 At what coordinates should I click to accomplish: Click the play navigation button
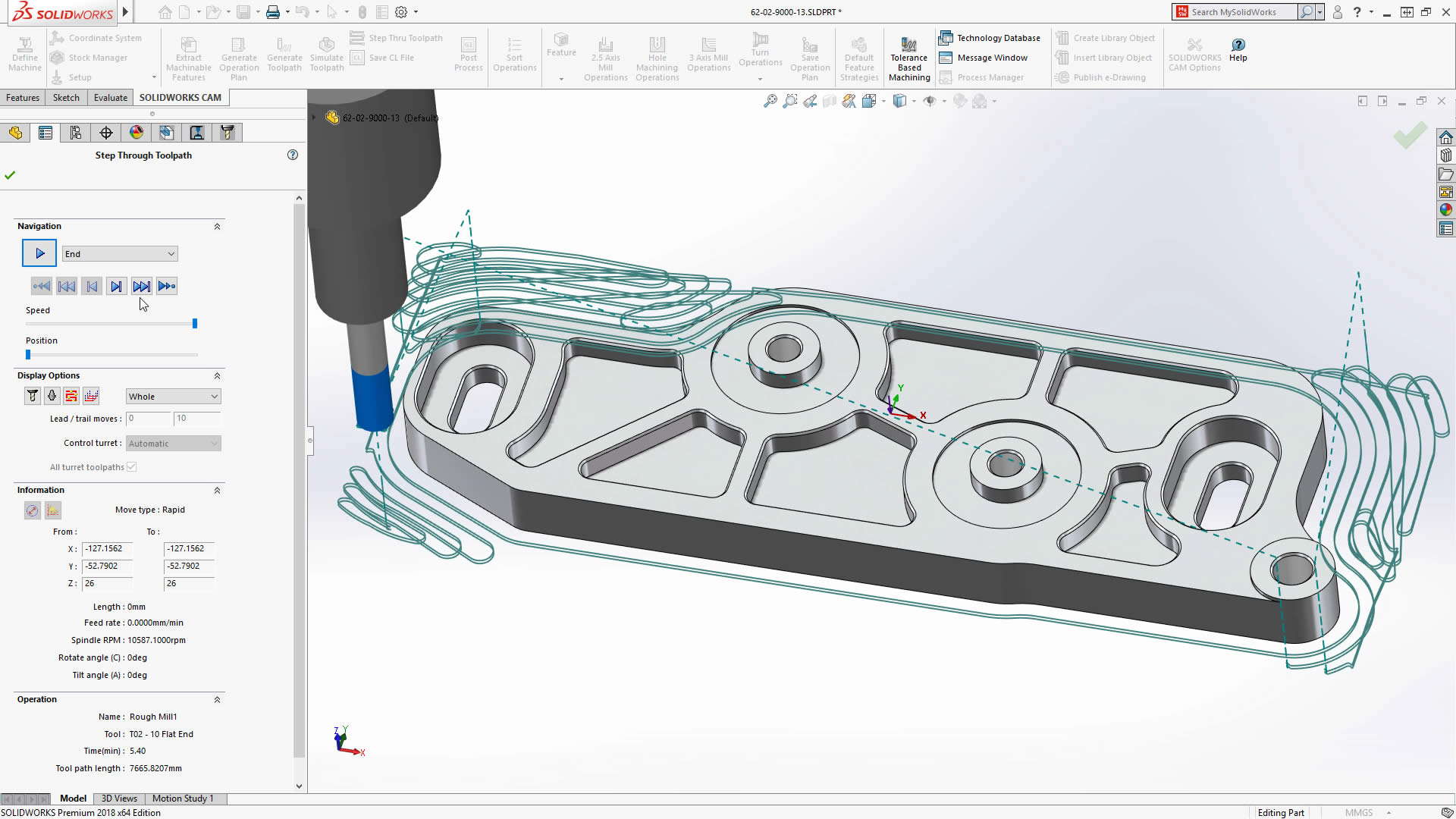click(40, 253)
